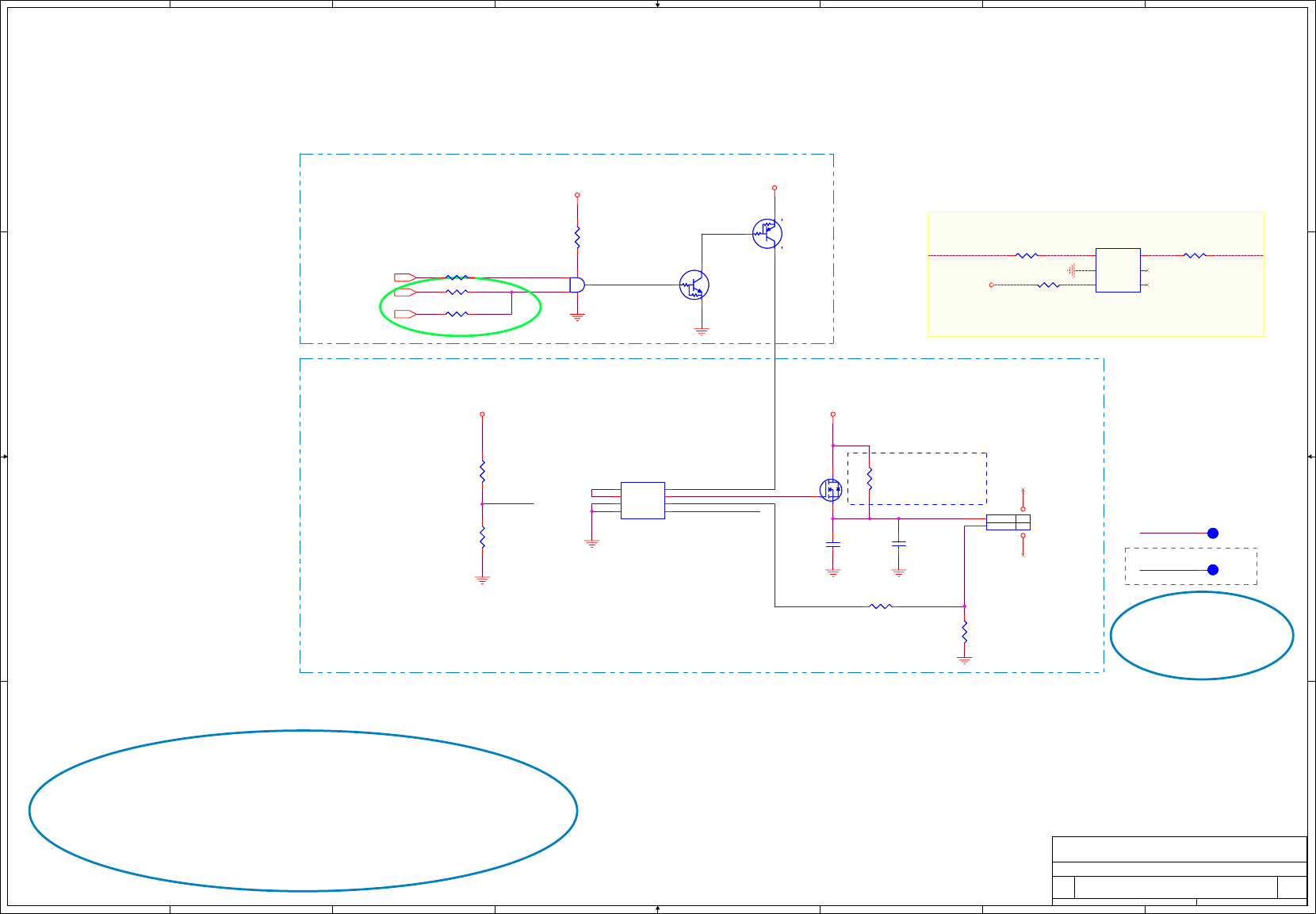This screenshot has height=914, width=1316.
Task: Click the ground symbol under the NPN transistor
Action: click(x=702, y=331)
